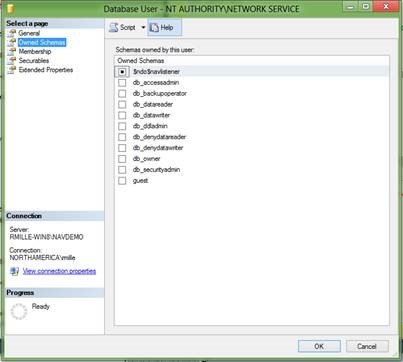This screenshot has height=362, width=403.
Task: Click the Connection section header
Action: [24, 216]
